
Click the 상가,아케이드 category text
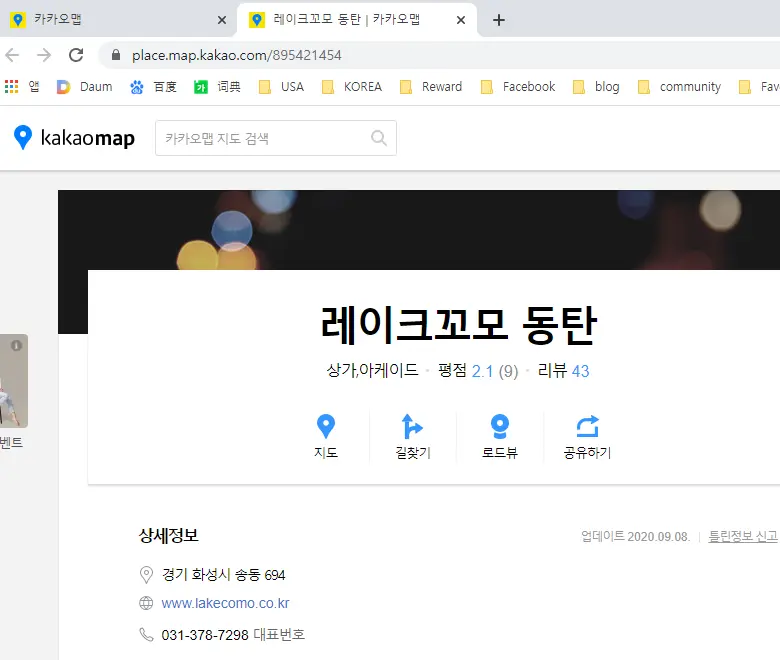pos(372,370)
